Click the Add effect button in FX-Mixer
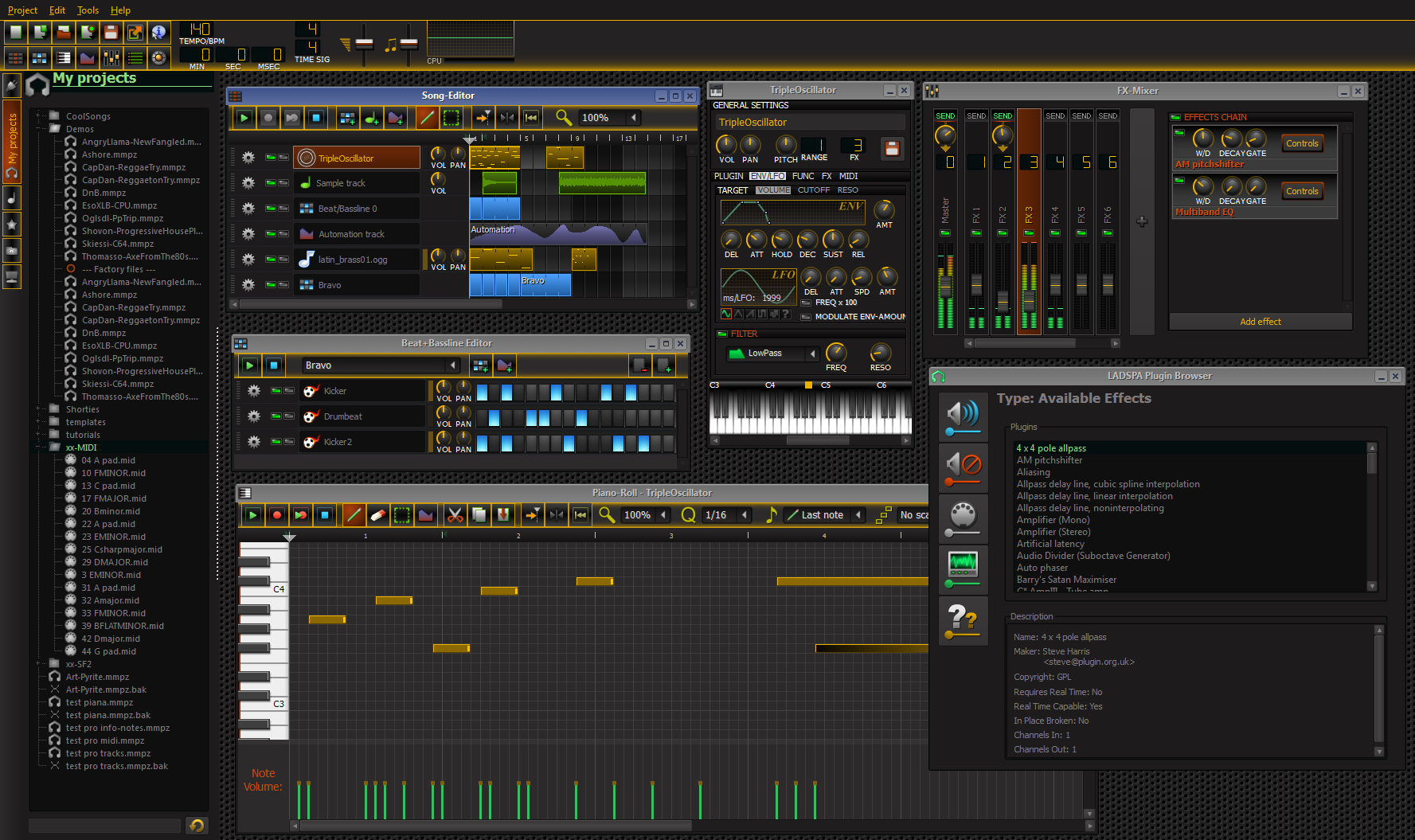 [1260, 321]
